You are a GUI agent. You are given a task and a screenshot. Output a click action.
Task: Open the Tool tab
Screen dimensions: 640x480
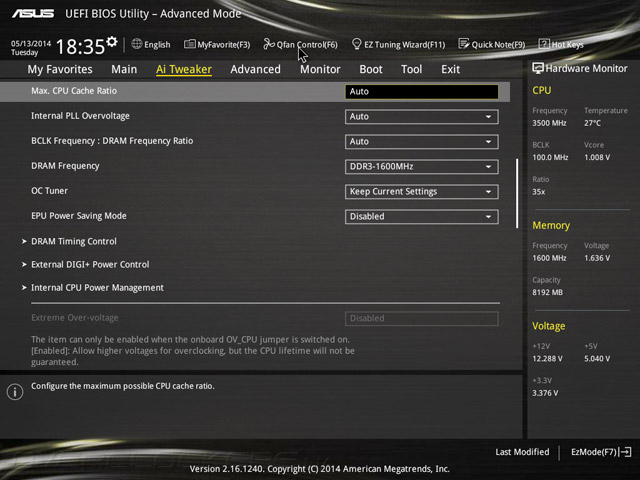[411, 69]
